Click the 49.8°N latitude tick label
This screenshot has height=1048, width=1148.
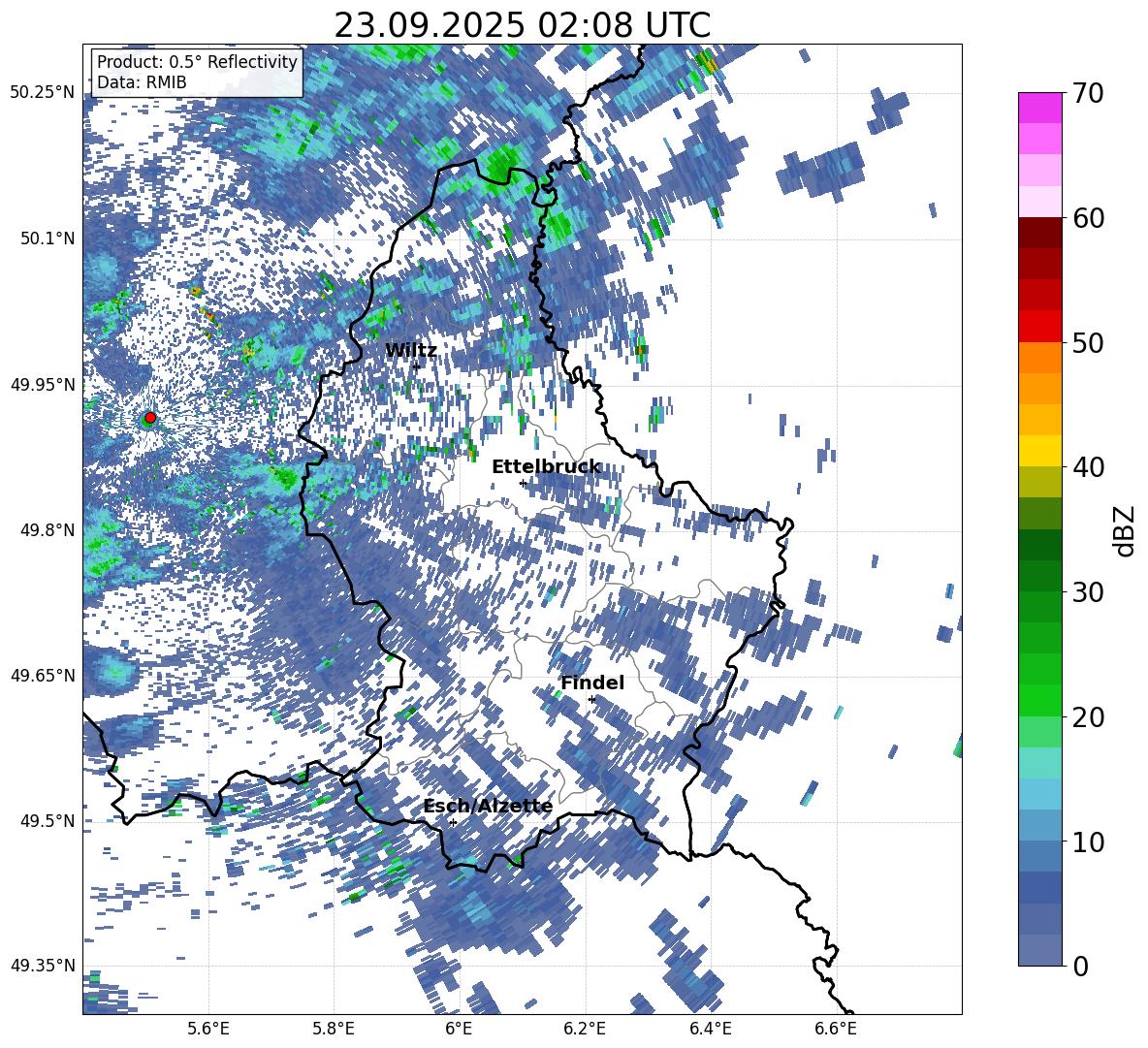click(47, 529)
